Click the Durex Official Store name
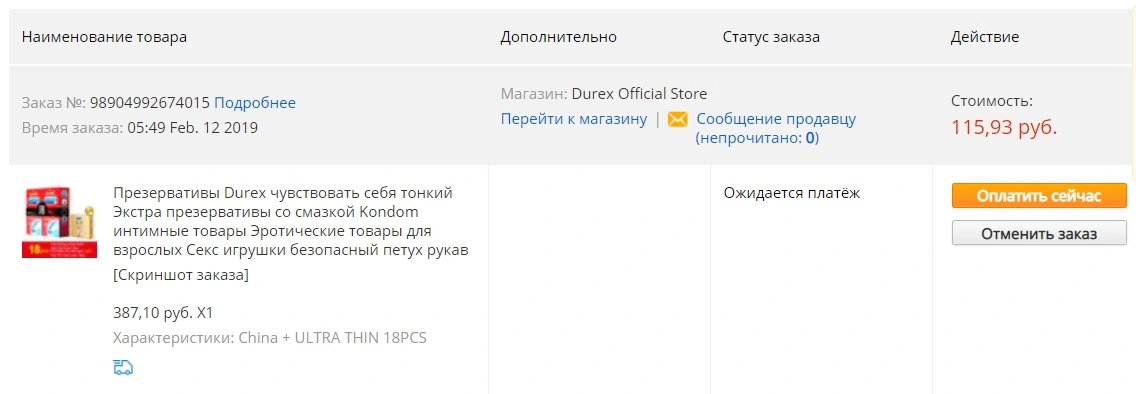This screenshot has width=1136, height=394. [x=640, y=94]
